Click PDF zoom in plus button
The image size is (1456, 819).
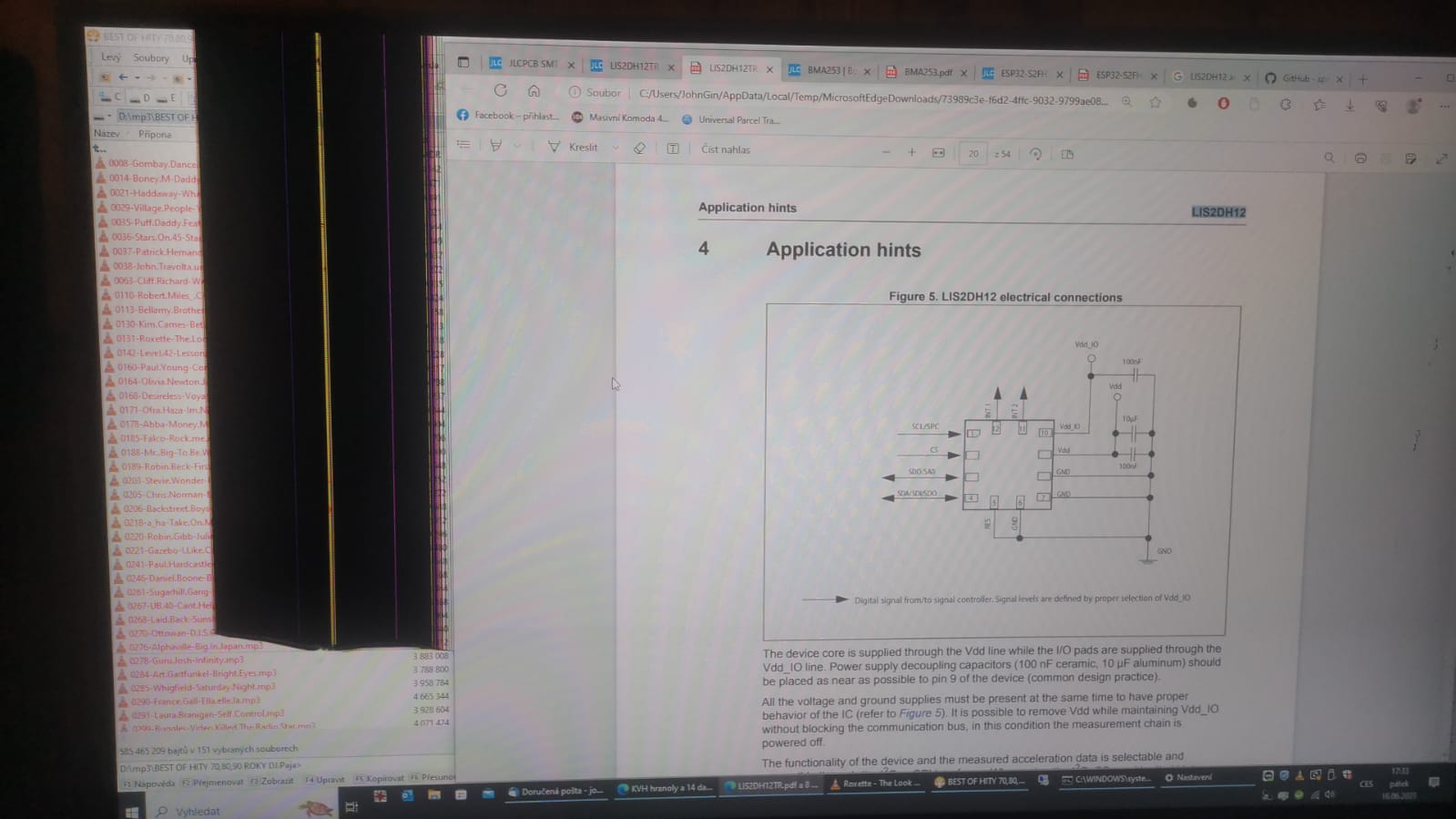[911, 152]
